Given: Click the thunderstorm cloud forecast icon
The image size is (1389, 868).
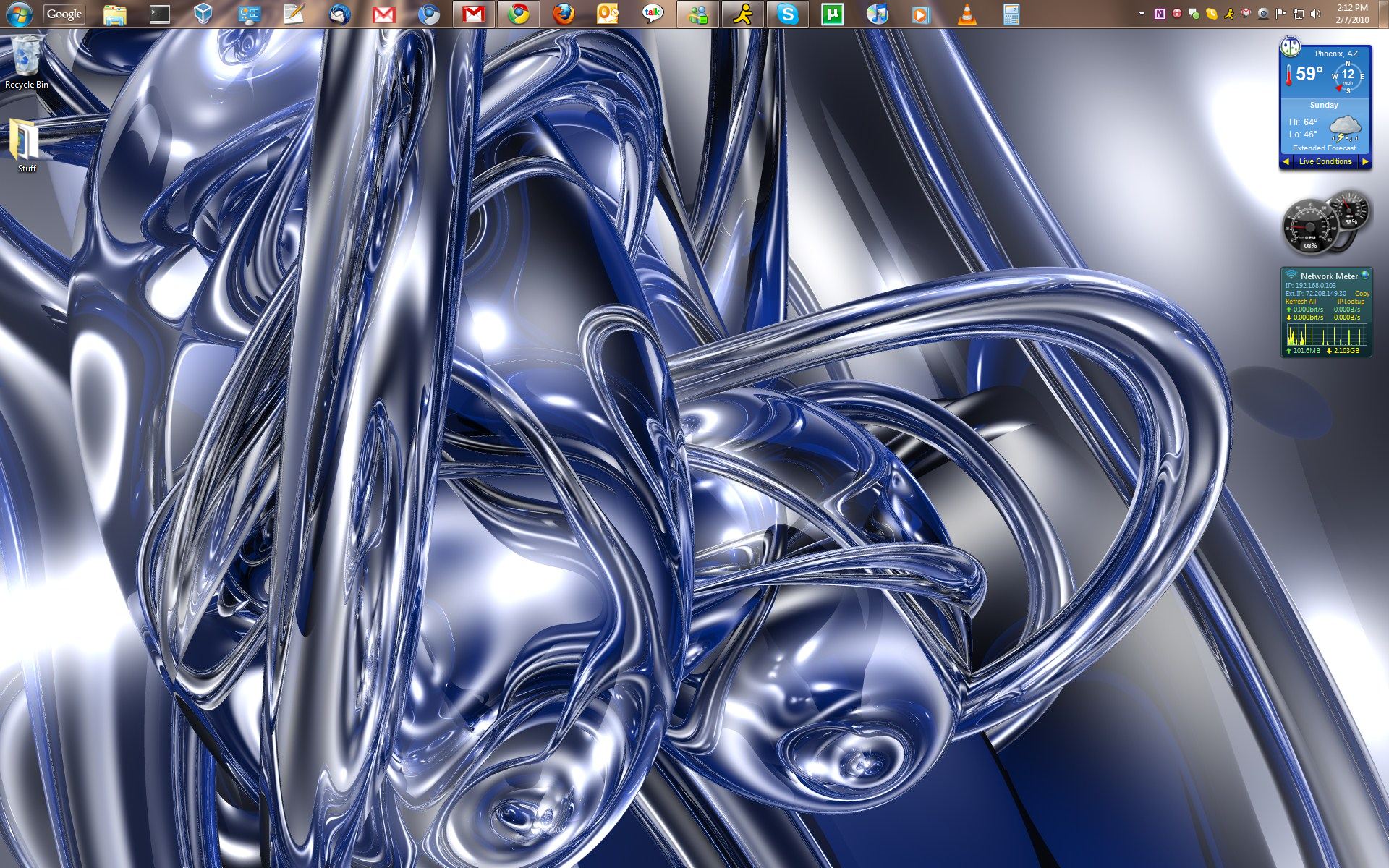Looking at the screenshot, I should coord(1344,127).
